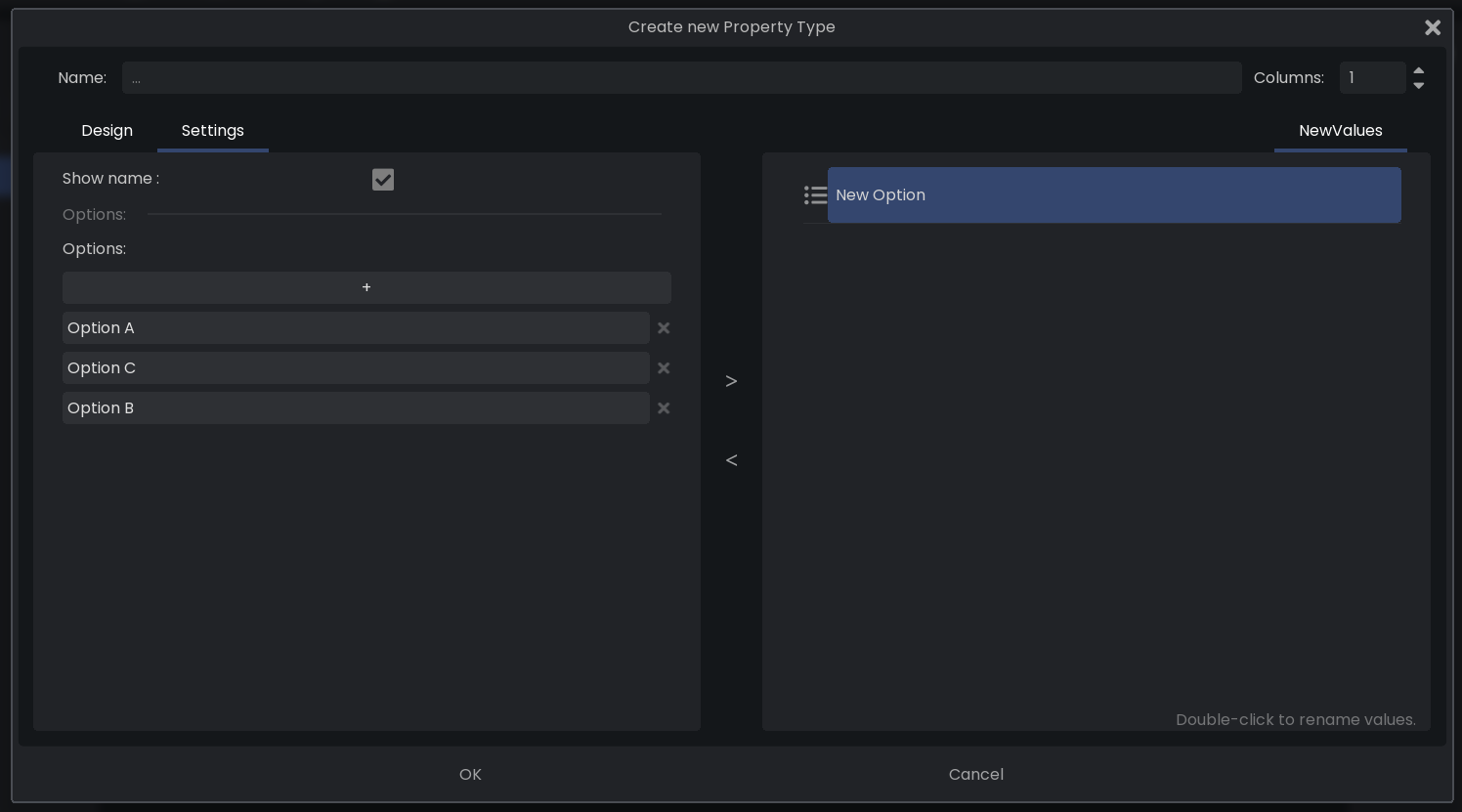Click into the Columns number field
Viewport: 1462px width, 812px height.
(1373, 78)
